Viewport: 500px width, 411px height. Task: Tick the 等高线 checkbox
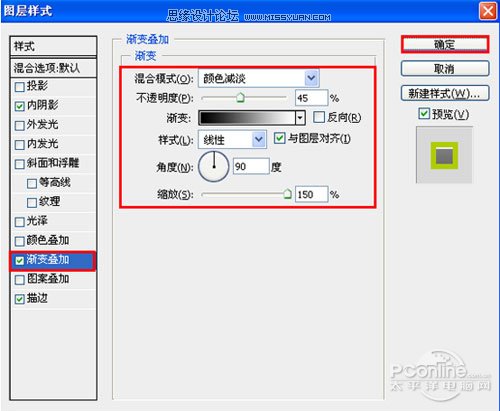coord(32,183)
